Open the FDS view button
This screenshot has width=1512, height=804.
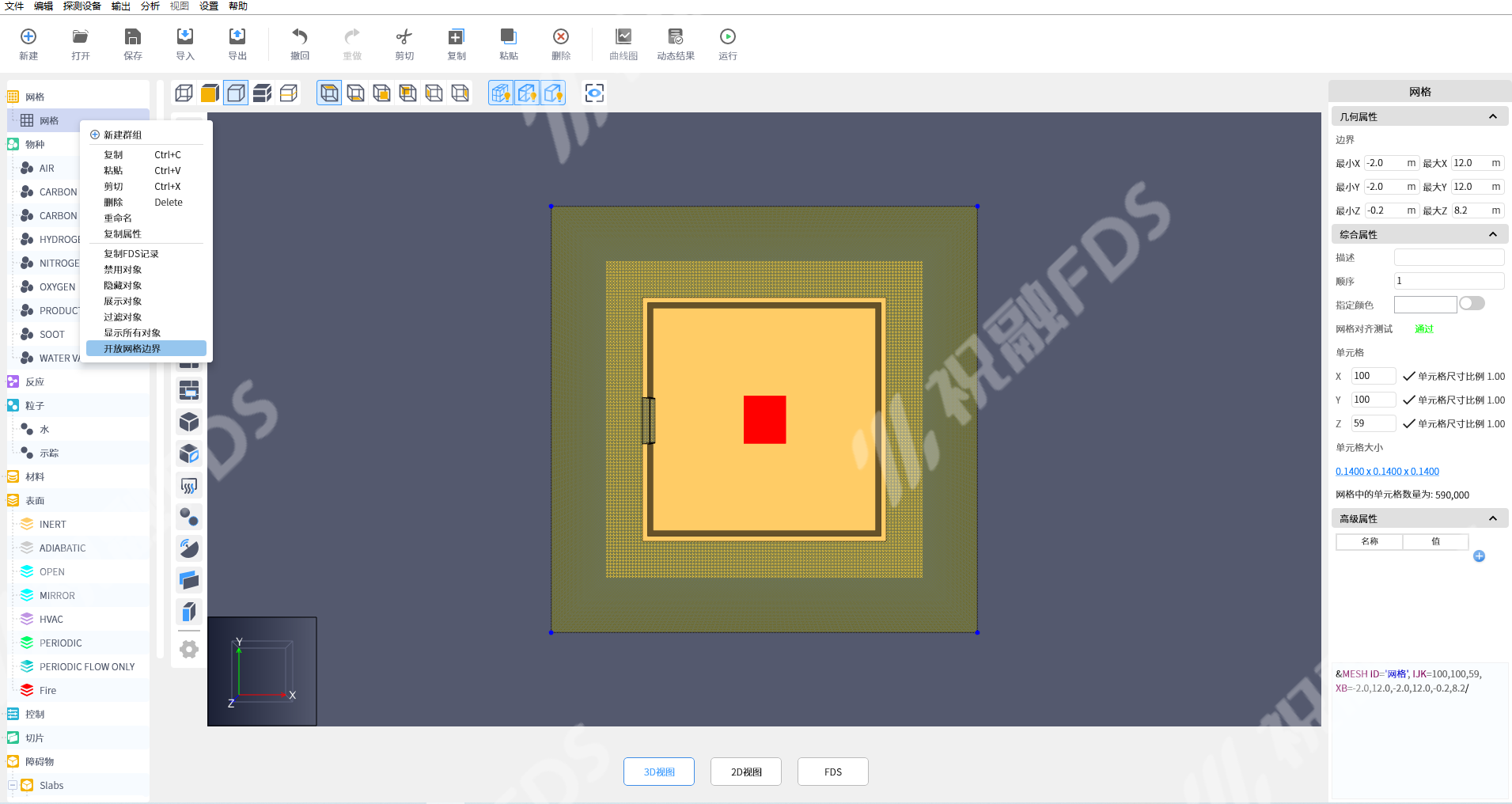point(833,772)
